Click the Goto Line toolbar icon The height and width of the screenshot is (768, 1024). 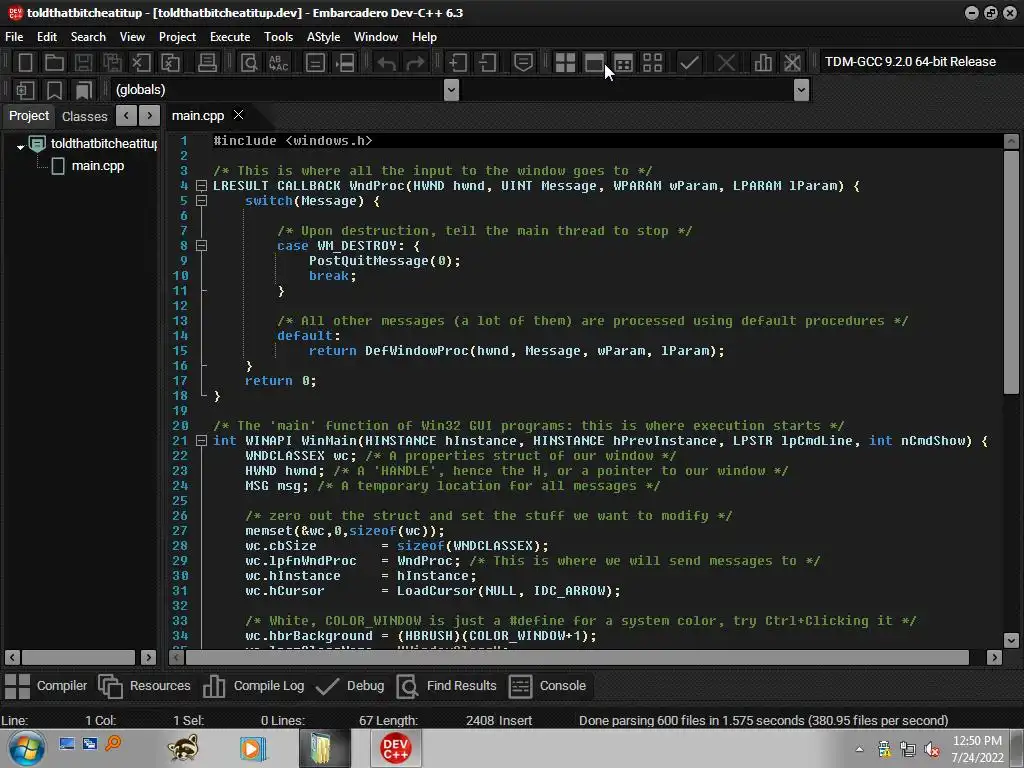pos(345,63)
